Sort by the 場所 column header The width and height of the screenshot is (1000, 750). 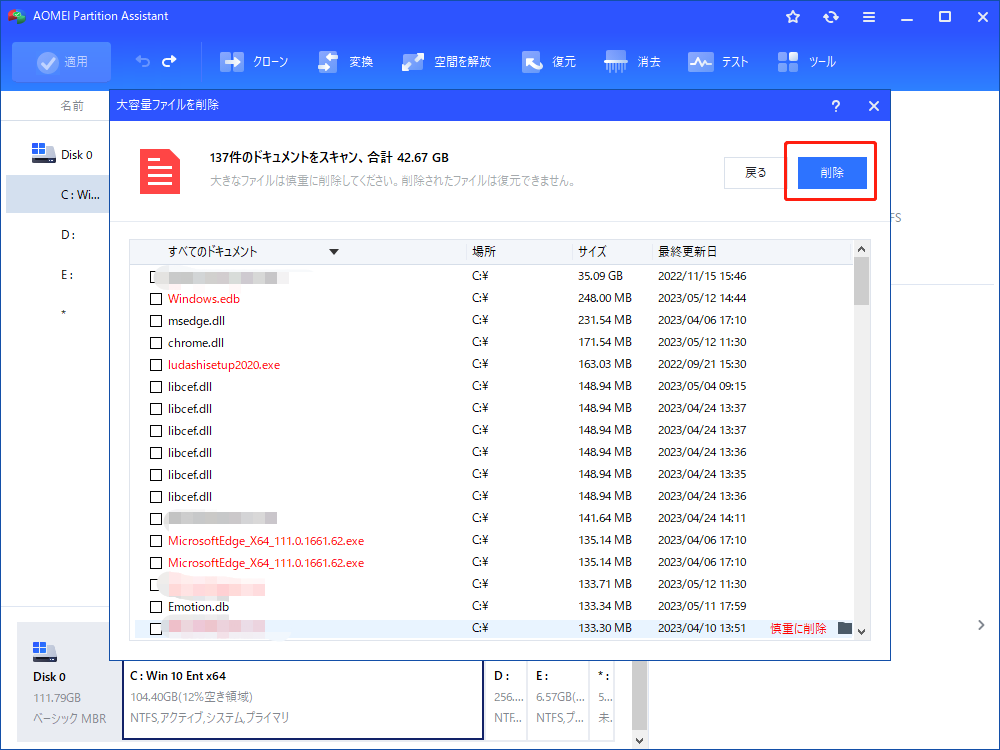tap(483, 251)
